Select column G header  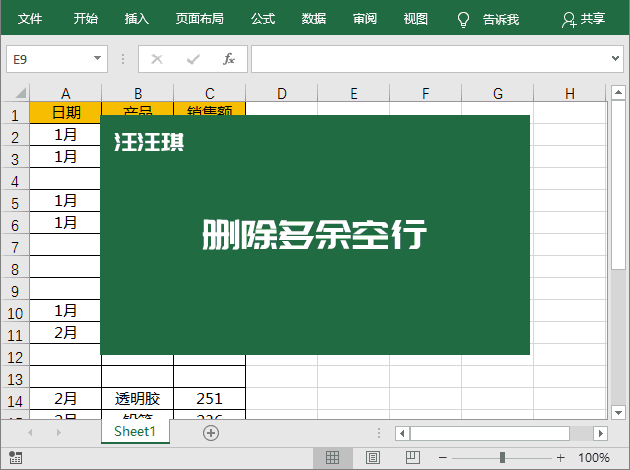click(497, 93)
